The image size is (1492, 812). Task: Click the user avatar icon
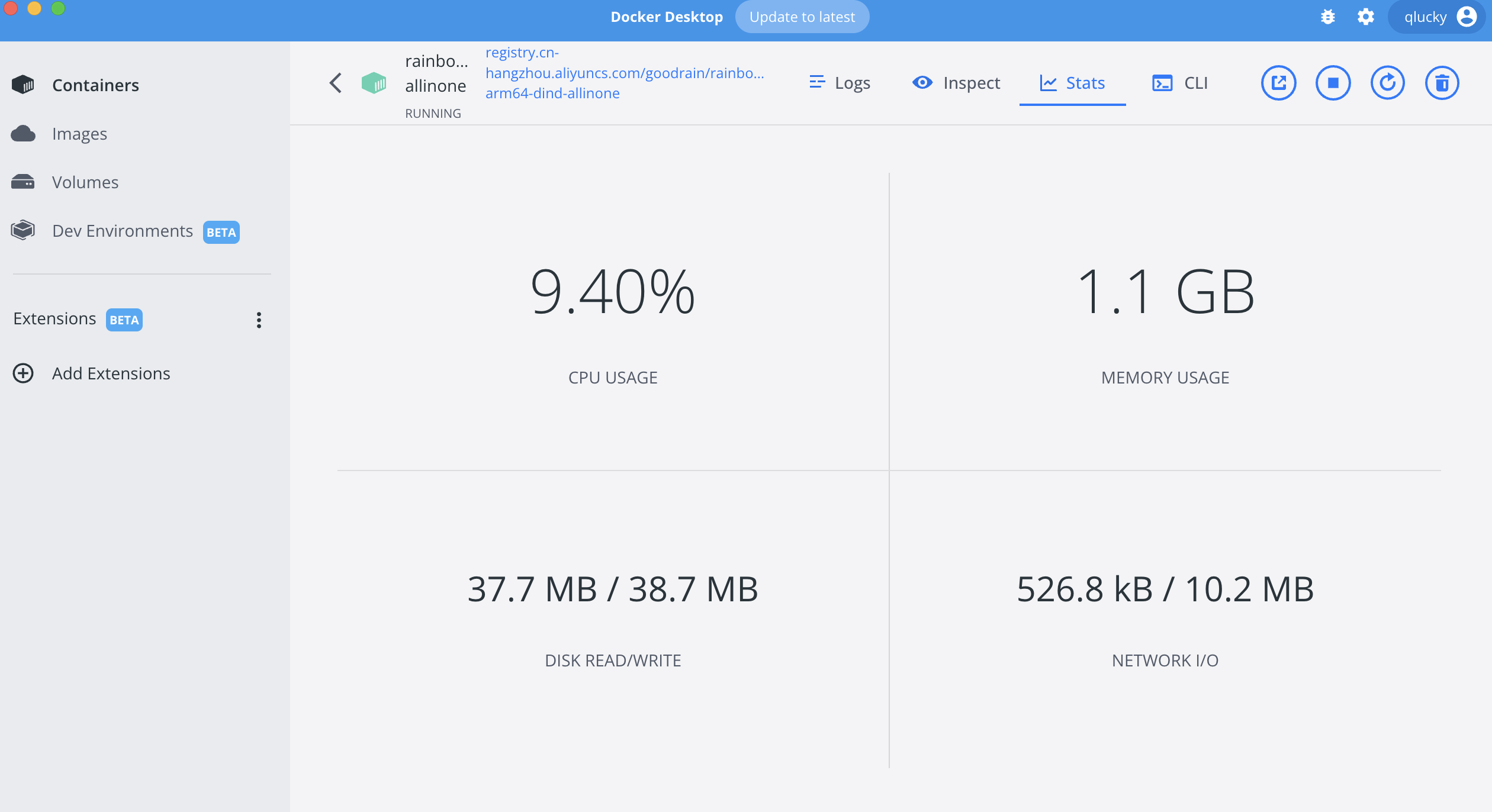click(x=1467, y=17)
